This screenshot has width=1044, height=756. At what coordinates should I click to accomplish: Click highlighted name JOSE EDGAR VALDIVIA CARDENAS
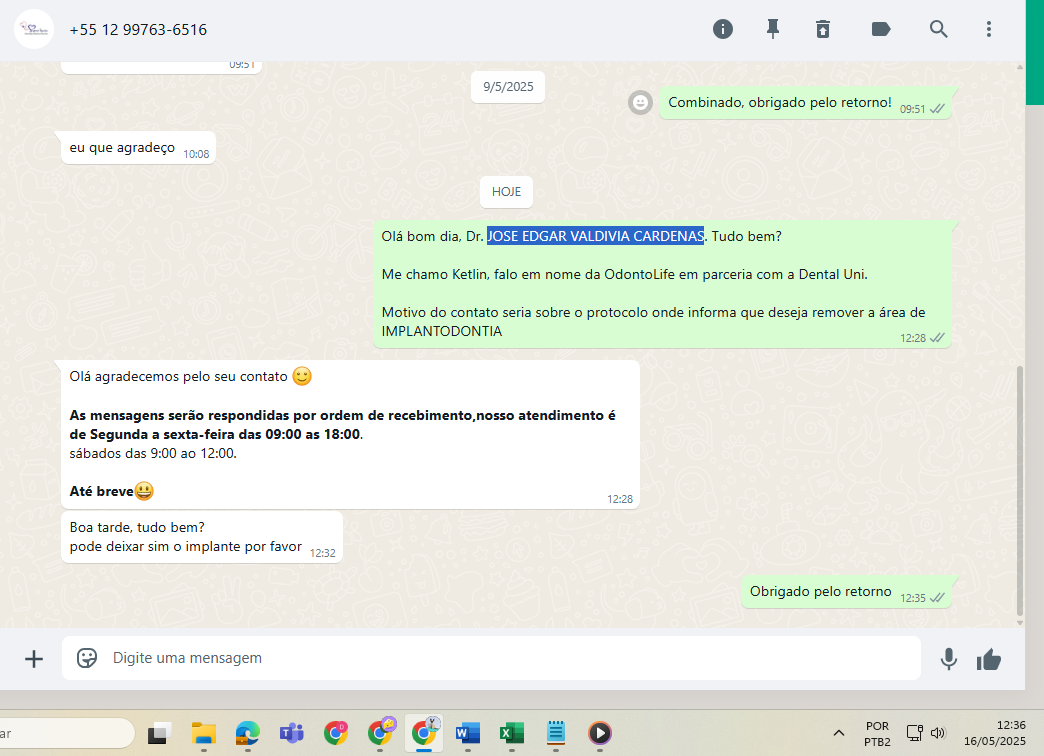[595, 236]
